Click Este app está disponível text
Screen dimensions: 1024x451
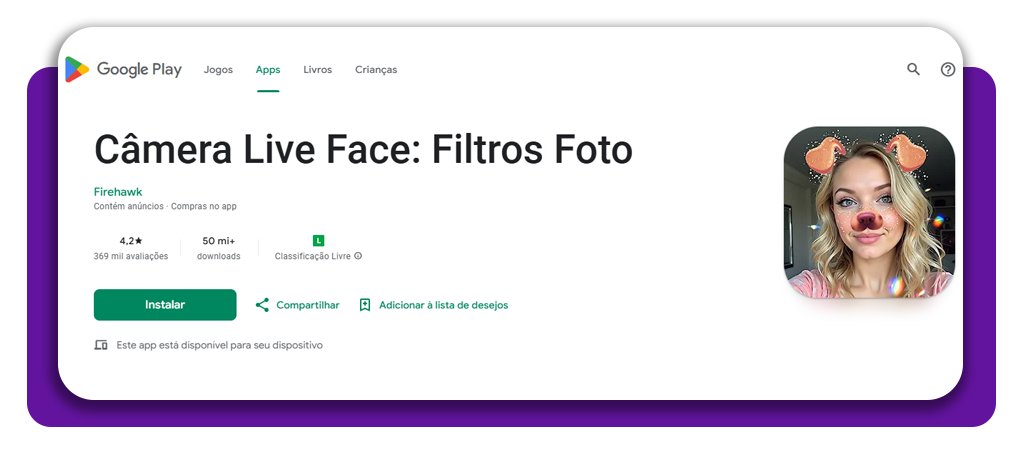[x=219, y=345]
